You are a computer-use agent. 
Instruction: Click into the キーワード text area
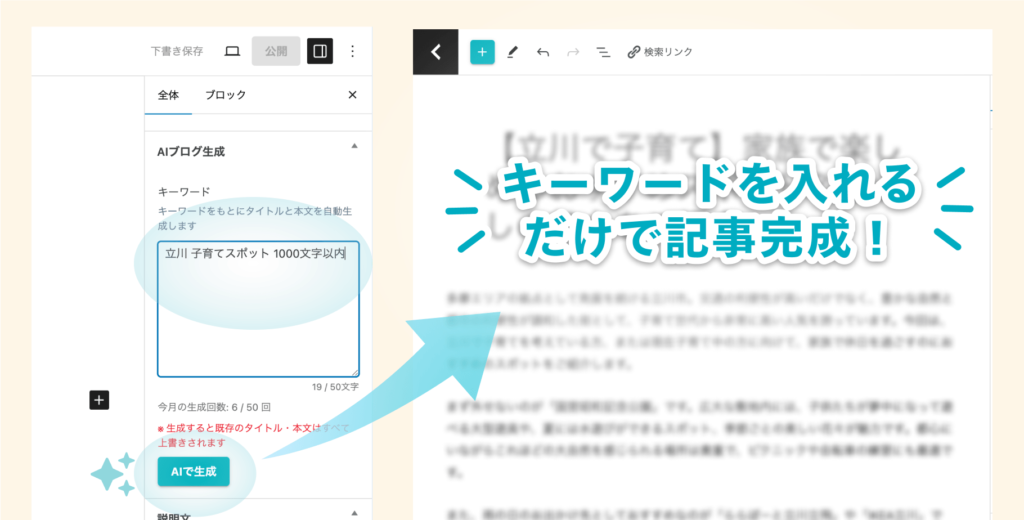coord(258,310)
